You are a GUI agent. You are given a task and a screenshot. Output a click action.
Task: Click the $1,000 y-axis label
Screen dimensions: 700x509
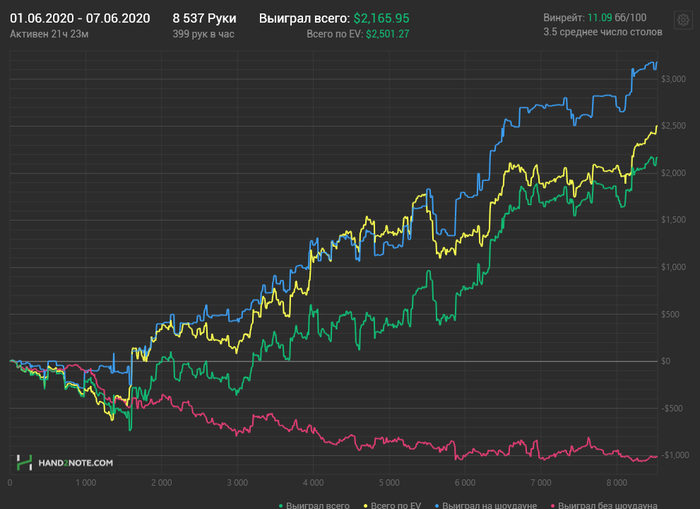673,267
